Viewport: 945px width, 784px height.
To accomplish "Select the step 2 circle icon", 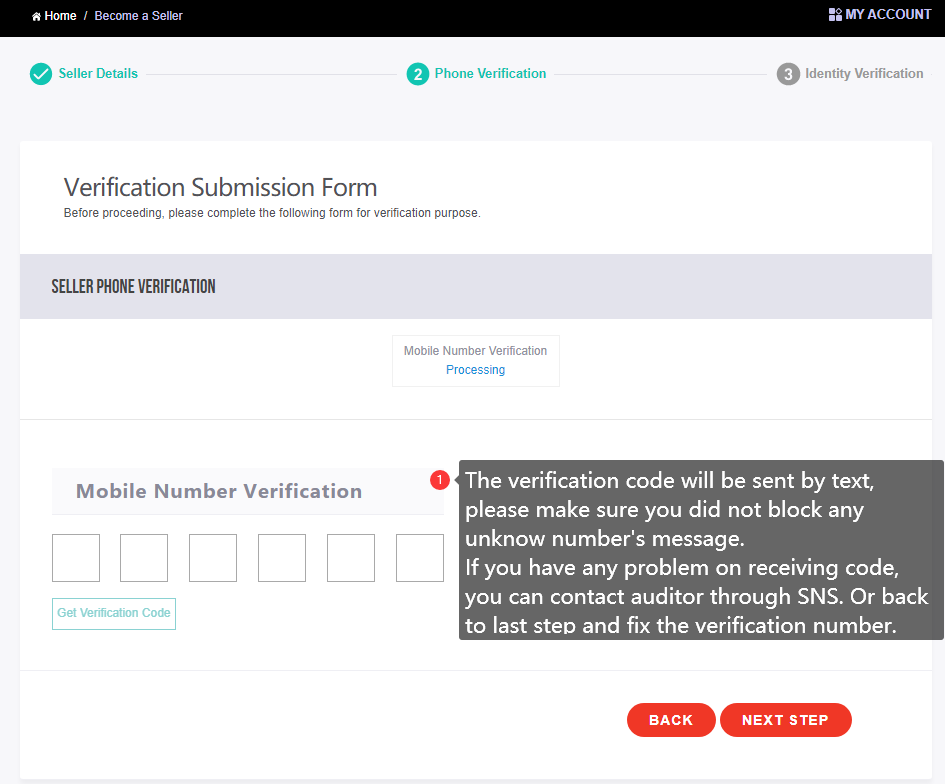I will point(418,74).
